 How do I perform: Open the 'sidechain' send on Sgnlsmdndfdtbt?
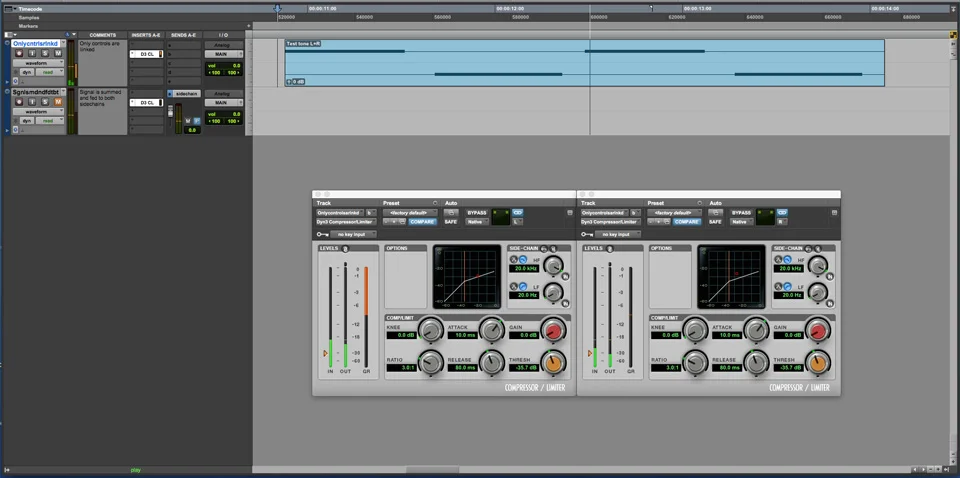[x=187, y=94]
